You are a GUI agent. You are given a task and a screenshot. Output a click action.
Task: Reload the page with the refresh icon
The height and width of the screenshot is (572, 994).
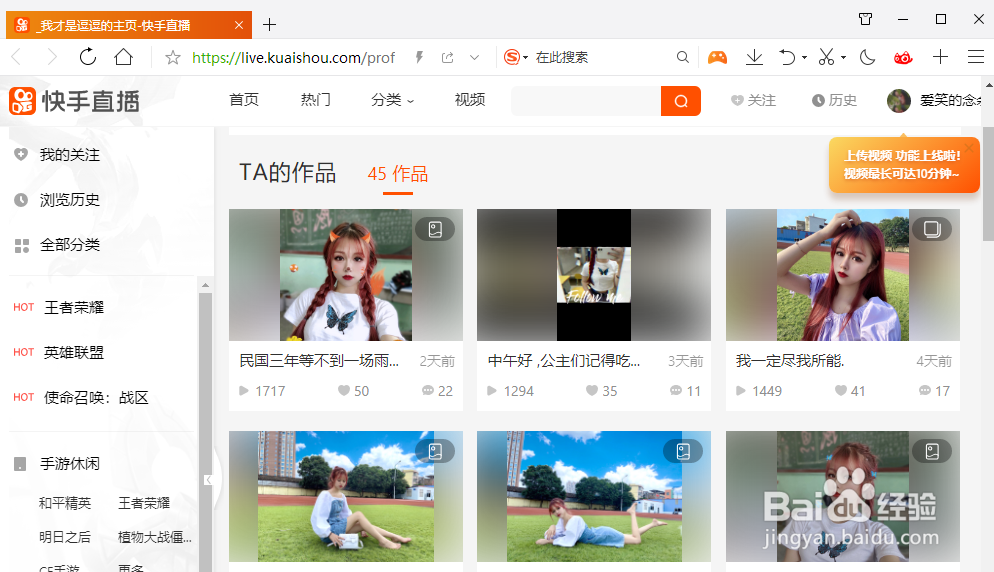(88, 57)
